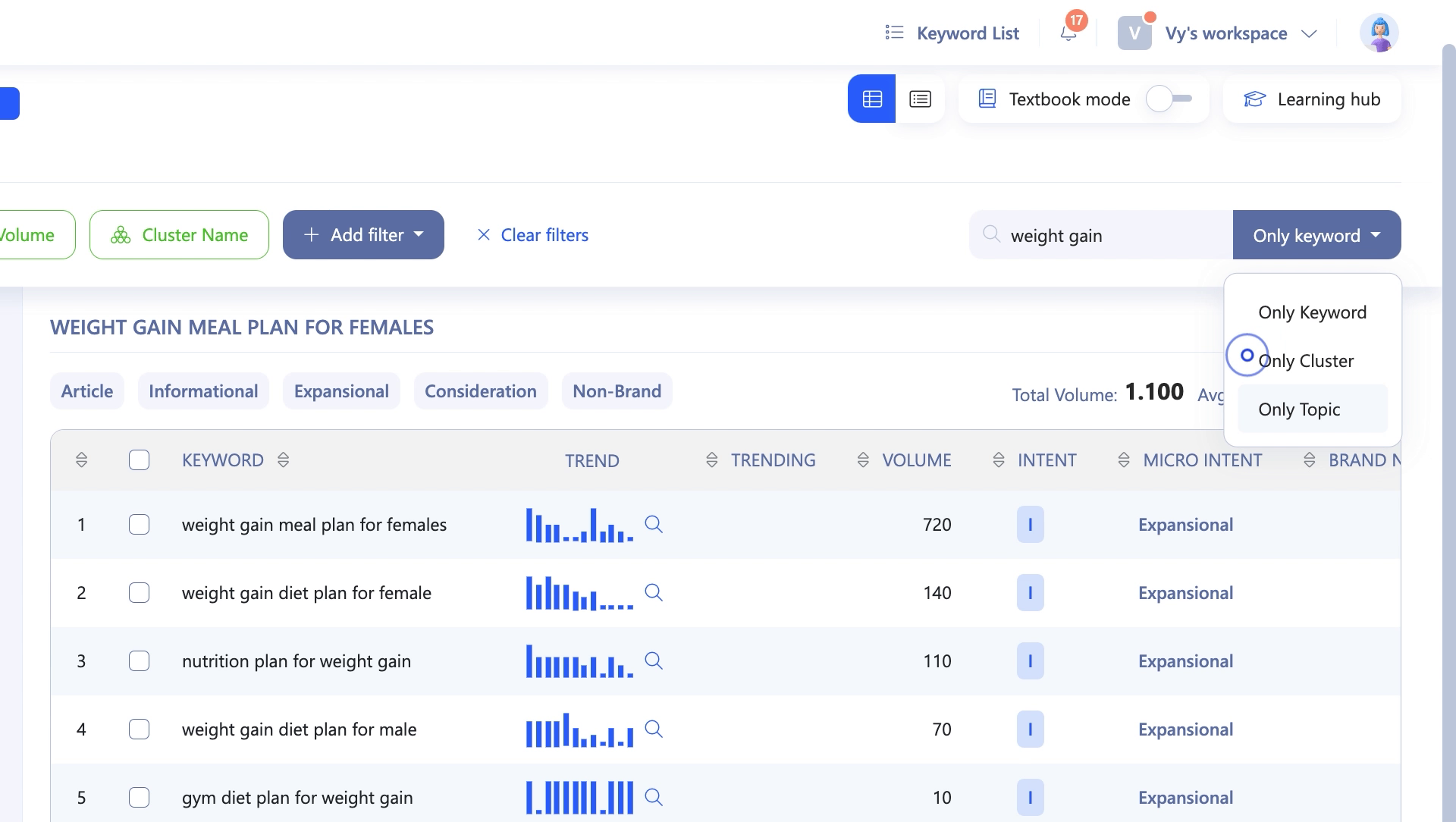Sort by the Volume column sort icon
This screenshot has width=1456, height=822.
[x=863, y=460]
